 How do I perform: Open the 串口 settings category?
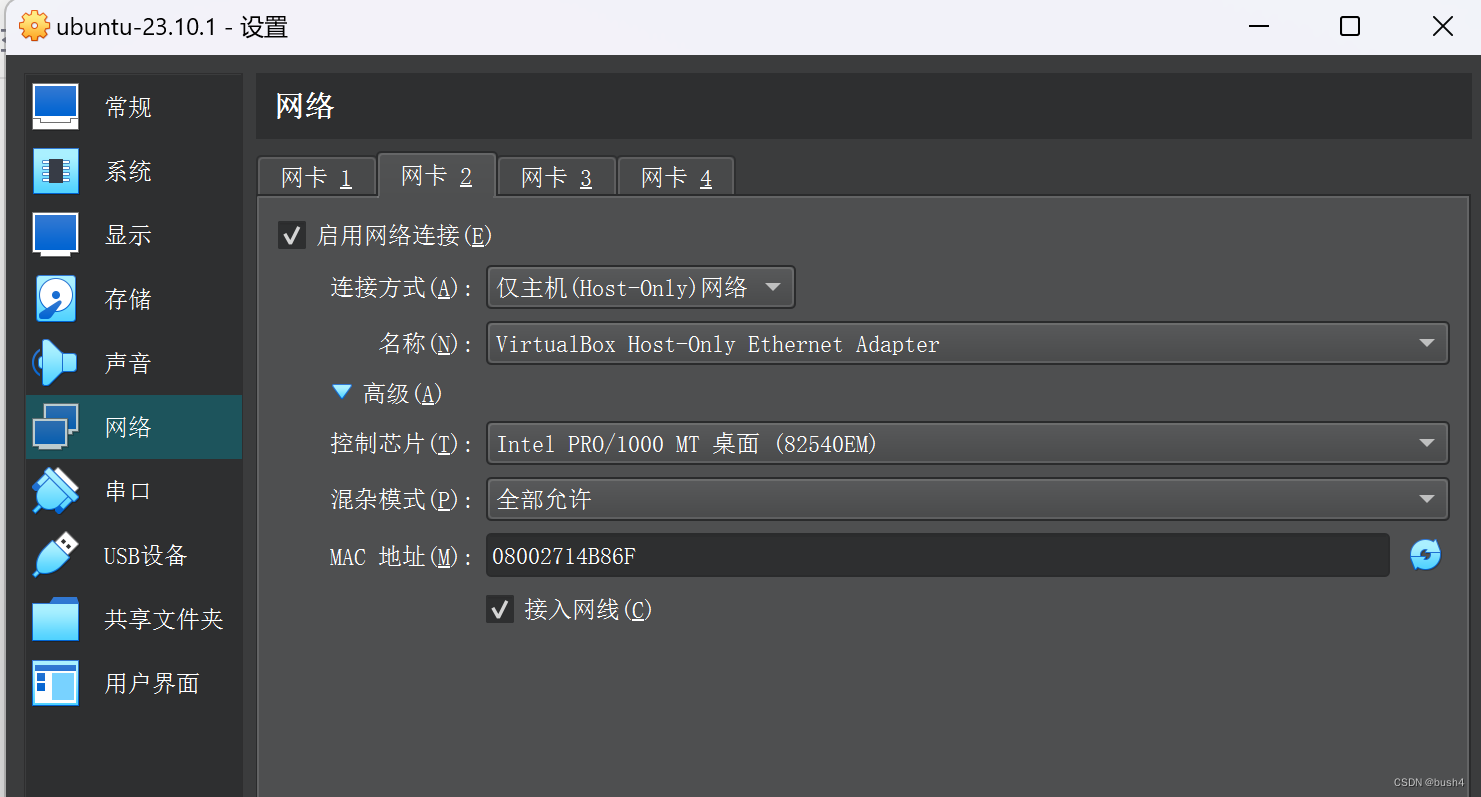click(134, 491)
